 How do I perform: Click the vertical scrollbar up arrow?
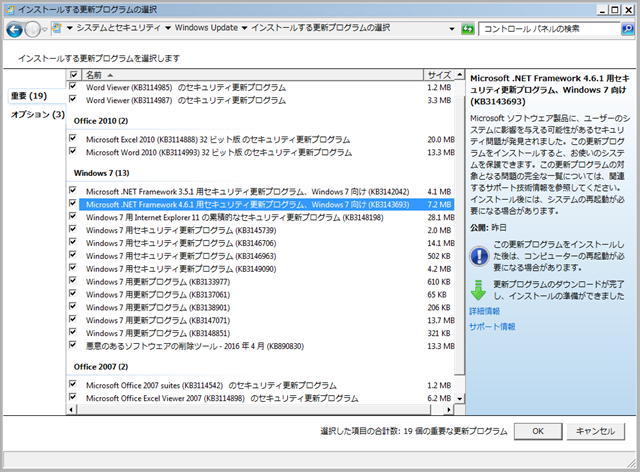tap(460, 74)
